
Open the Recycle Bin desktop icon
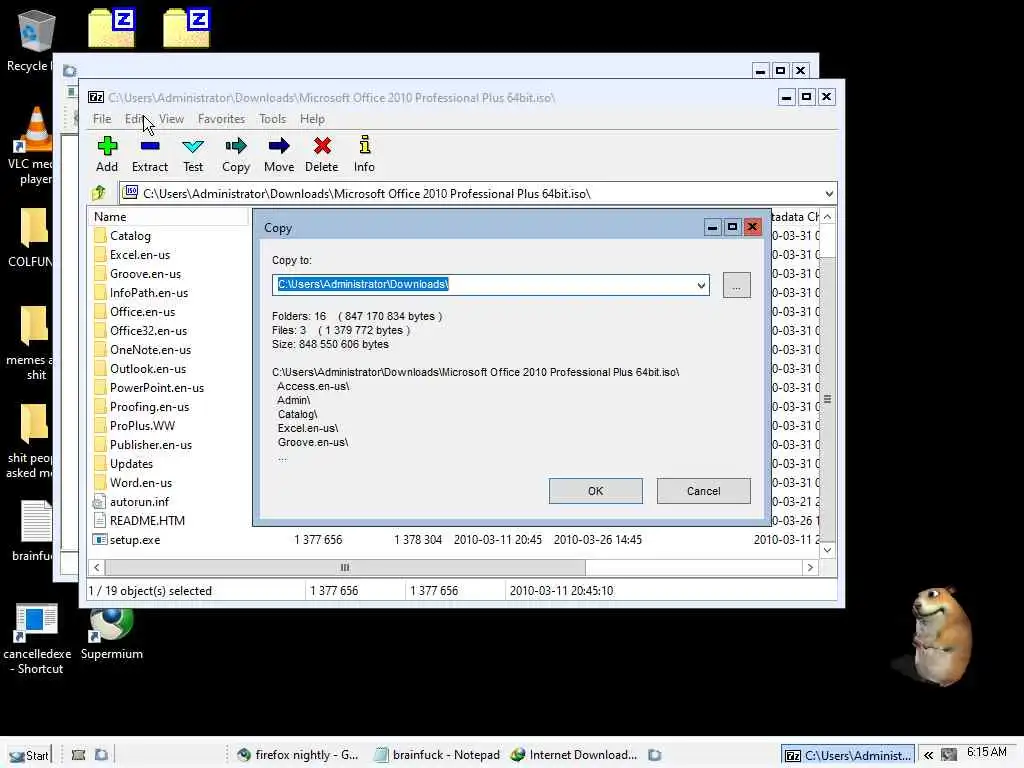[x=35, y=30]
